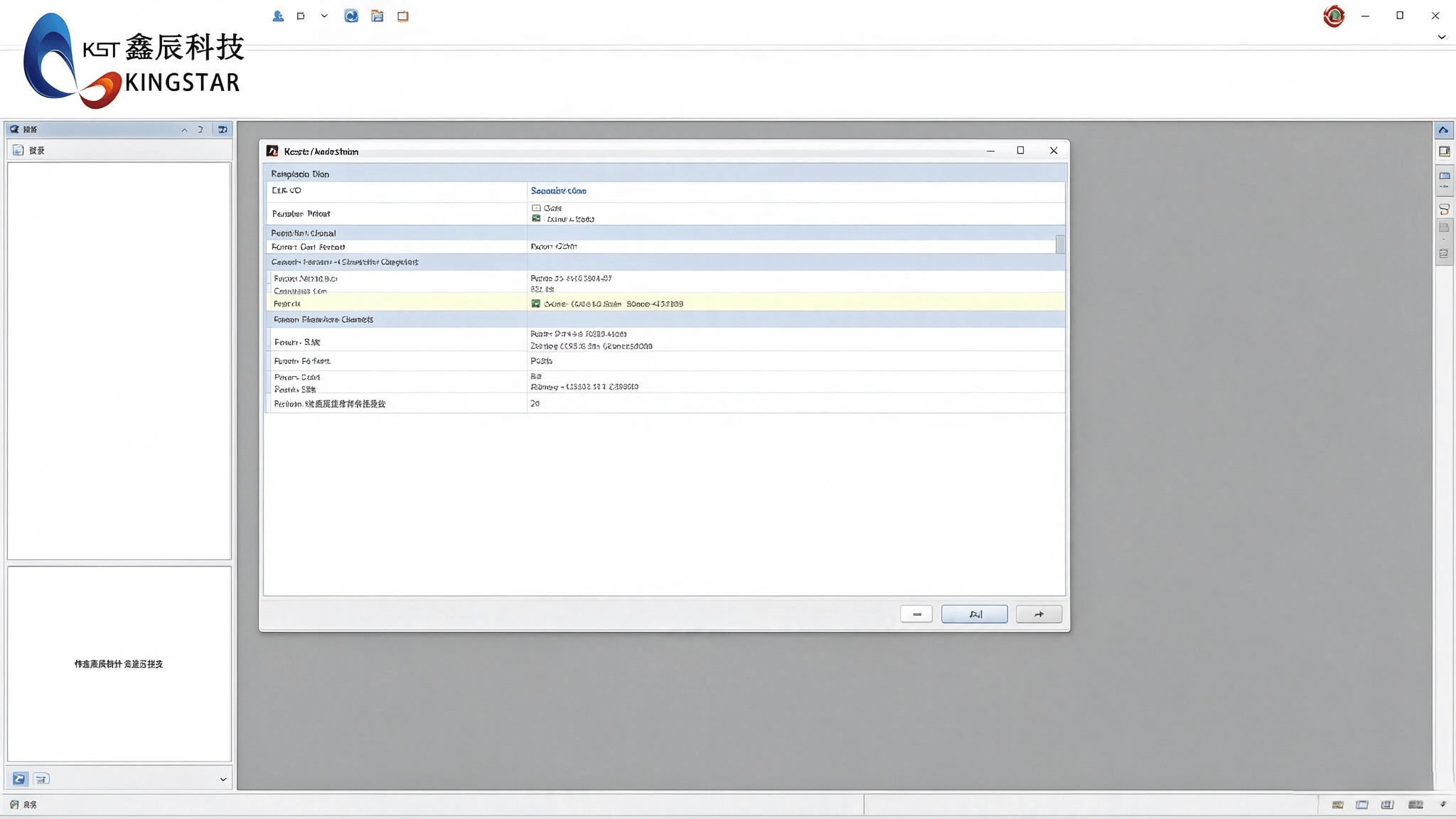Click the small window icon beside the user icon
This screenshot has width=1456, height=819.
301,16
